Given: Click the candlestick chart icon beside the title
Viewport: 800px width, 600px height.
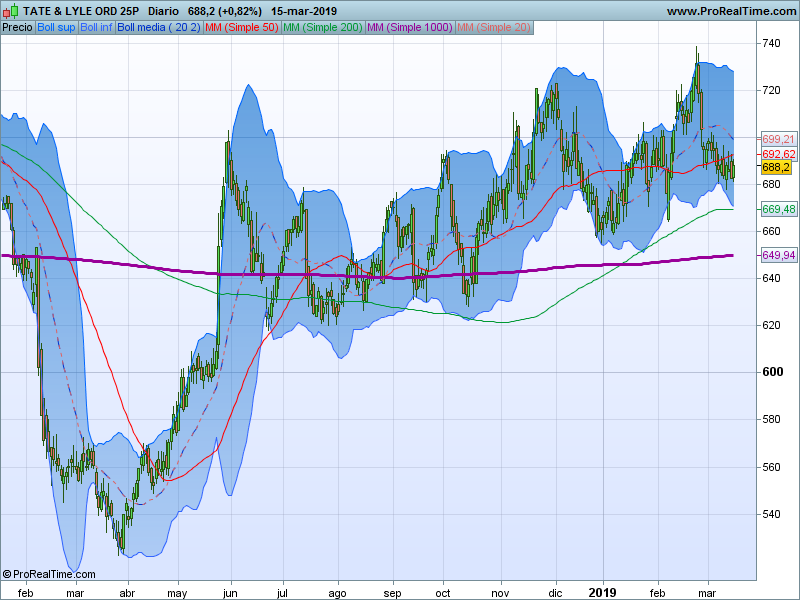Looking at the screenshot, I should (x=10, y=11).
